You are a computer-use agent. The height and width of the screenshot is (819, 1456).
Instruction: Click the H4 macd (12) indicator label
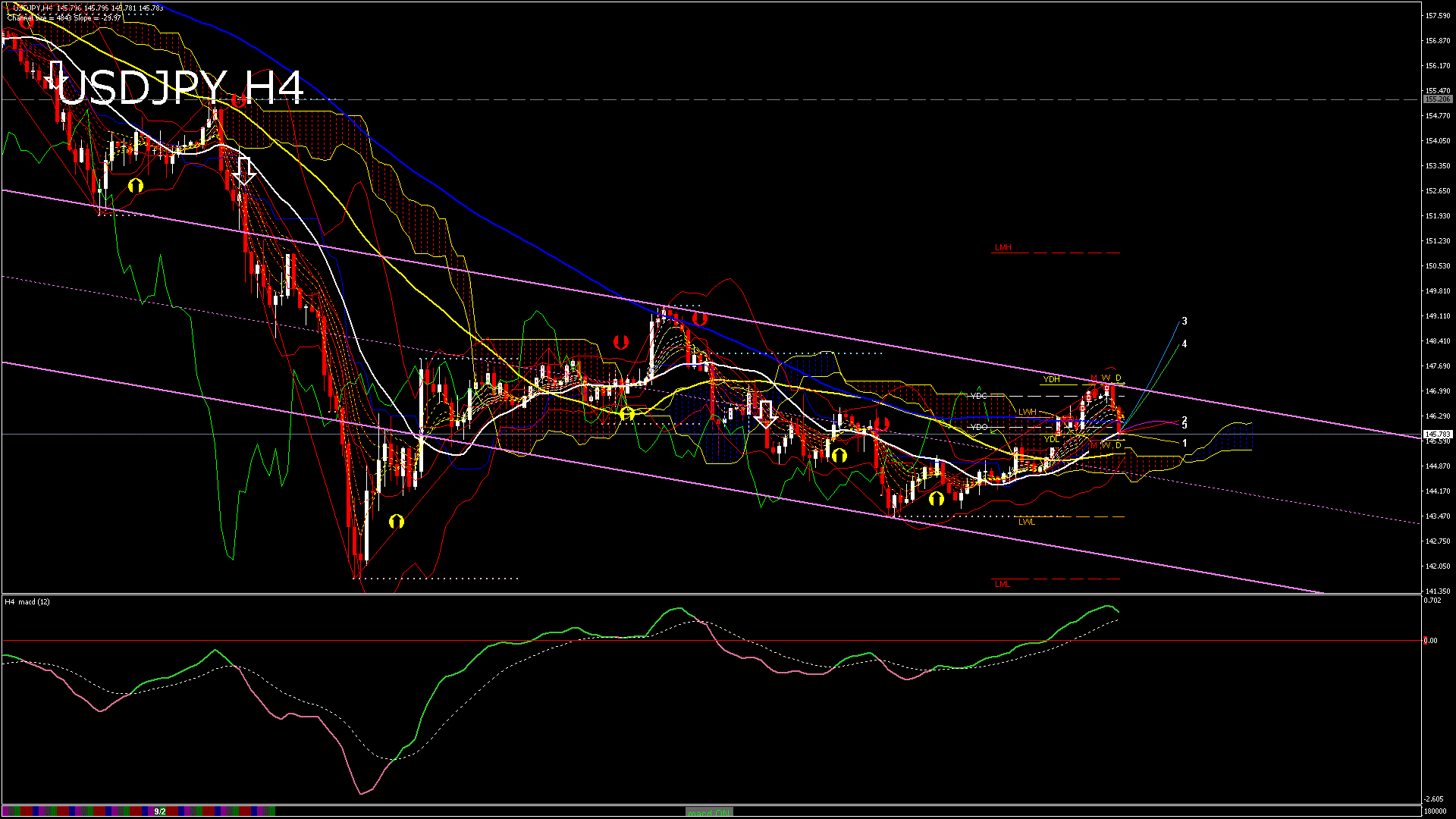[x=28, y=601]
